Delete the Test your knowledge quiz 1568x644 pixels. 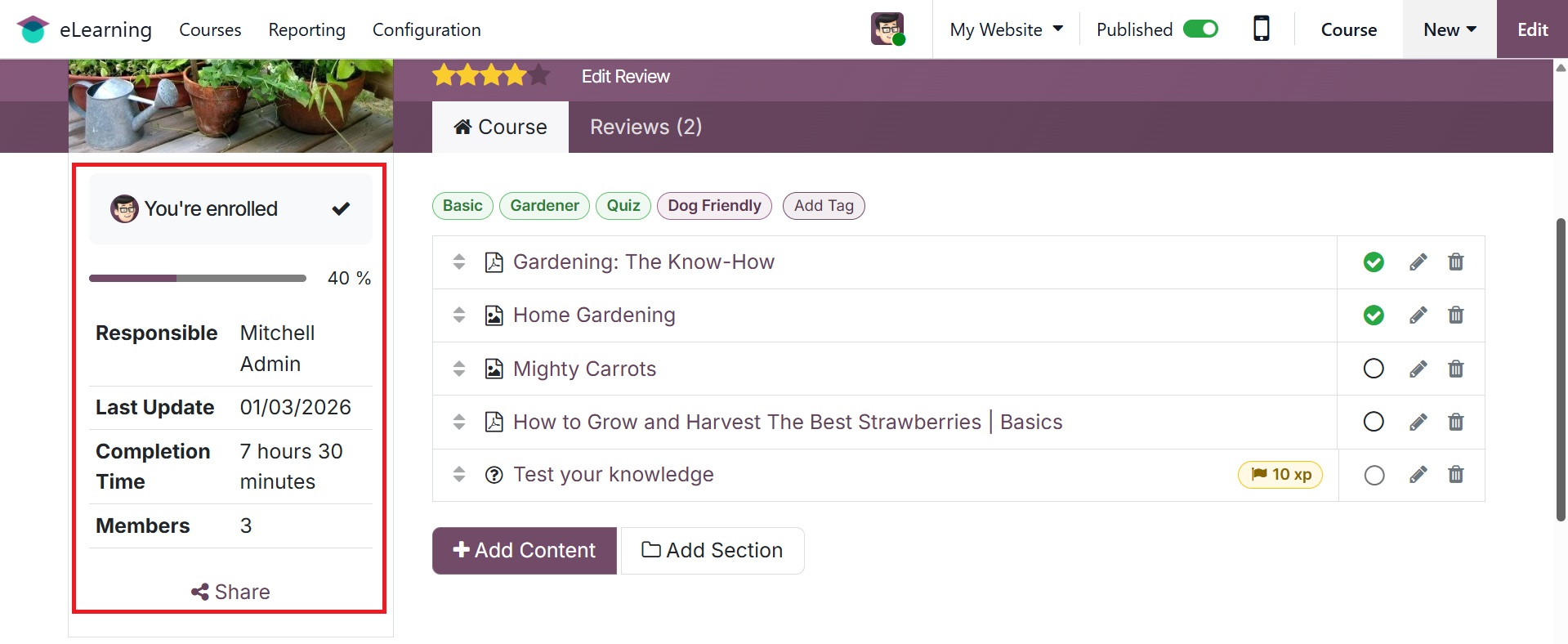(x=1455, y=475)
